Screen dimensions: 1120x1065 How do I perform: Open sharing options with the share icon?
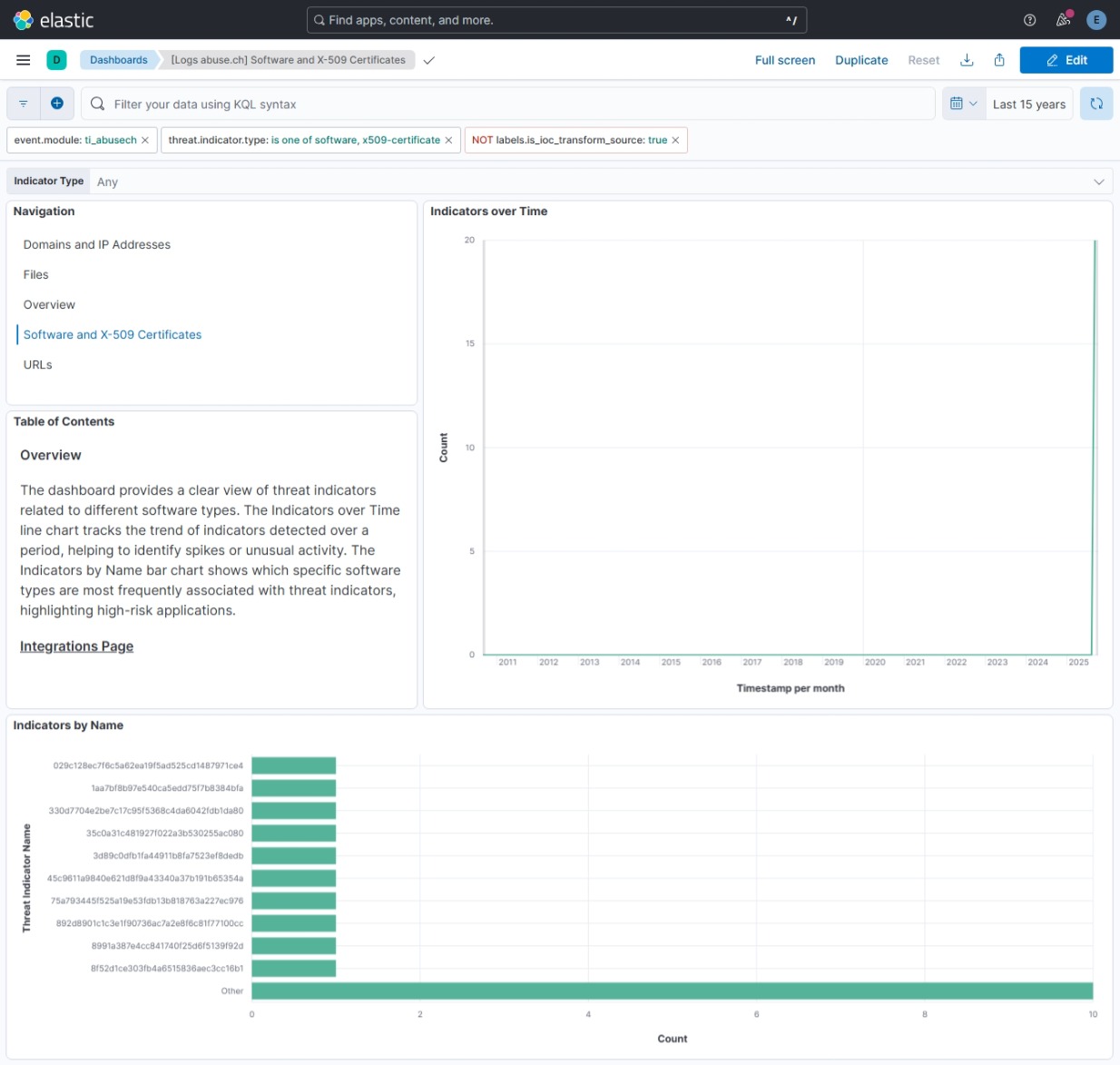998,60
